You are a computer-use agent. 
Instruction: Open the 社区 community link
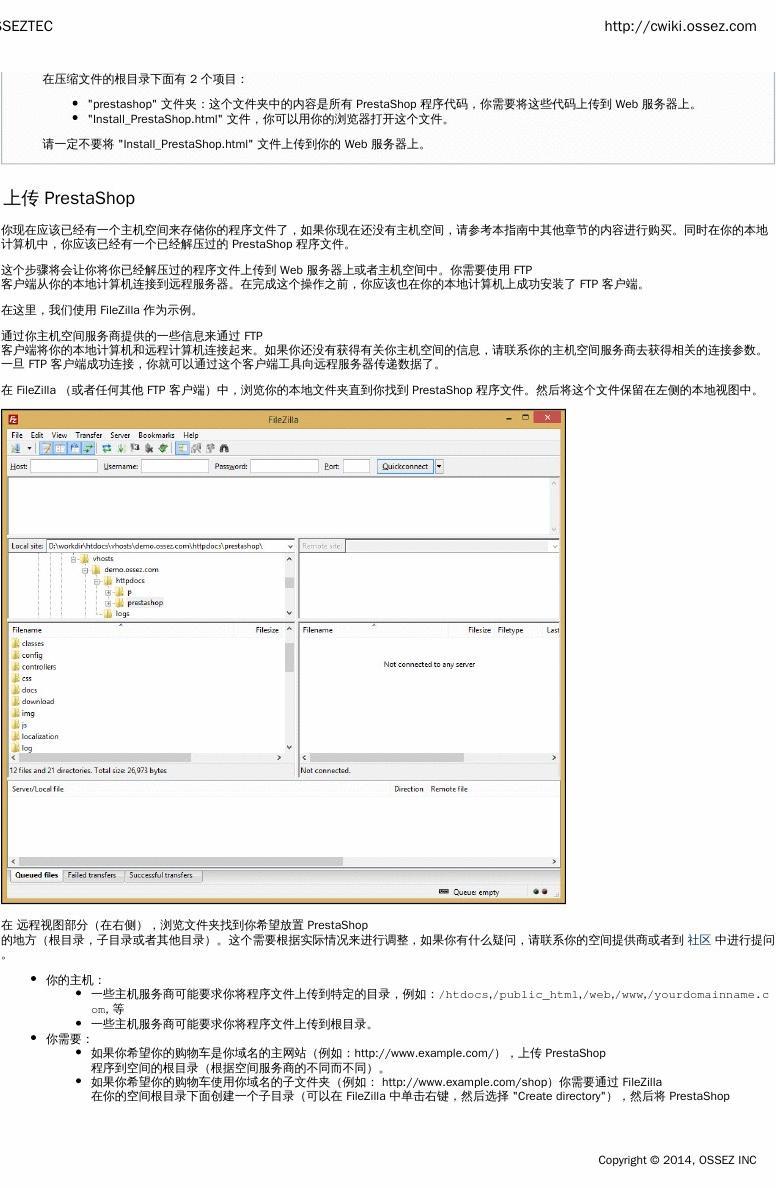coord(698,940)
